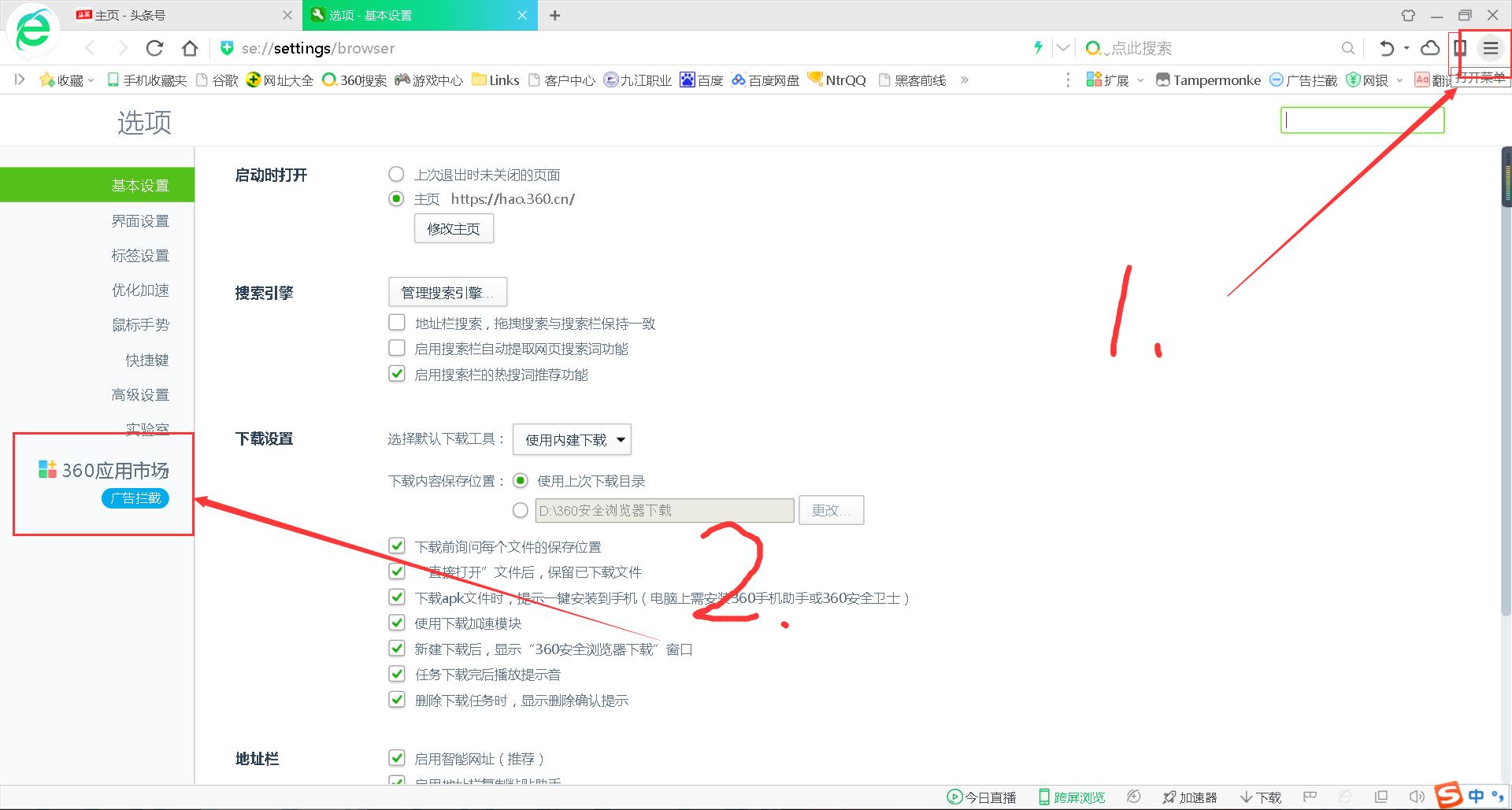Click the 网银 online banking shield icon
Image resolution: width=1512 pixels, height=810 pixels.
click(1353, 80)
